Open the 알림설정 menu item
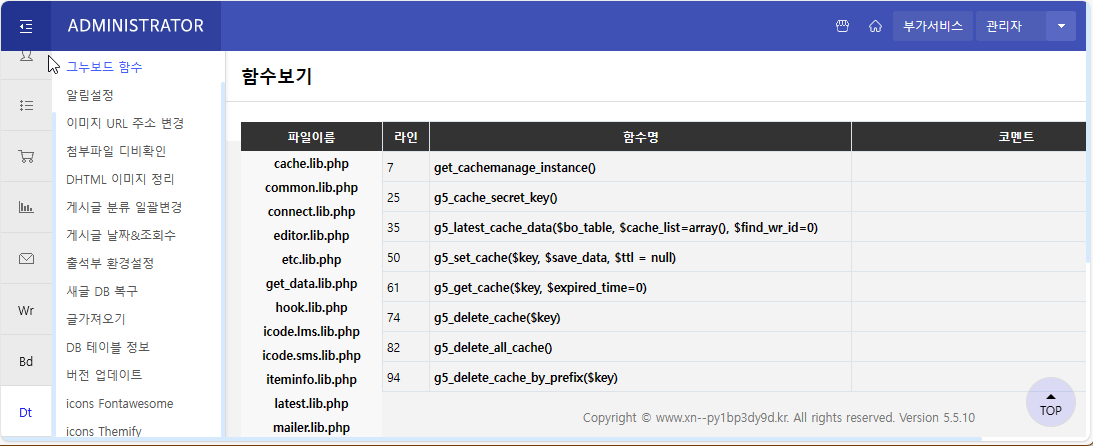Viewport: 1093px width, 446px height. 90,95
